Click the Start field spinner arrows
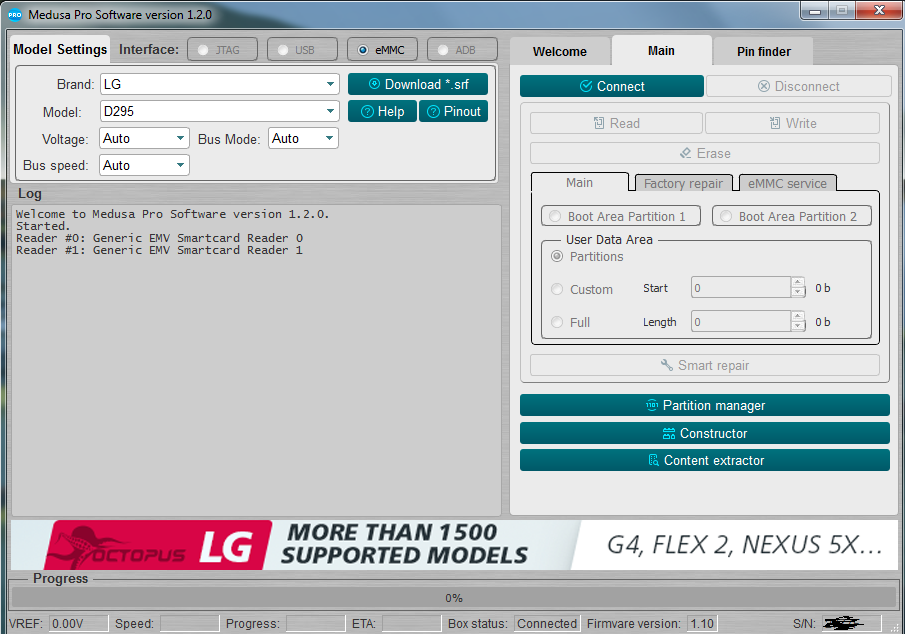The height and width of the screenshot is (637, 905). [x=798, y=288]
